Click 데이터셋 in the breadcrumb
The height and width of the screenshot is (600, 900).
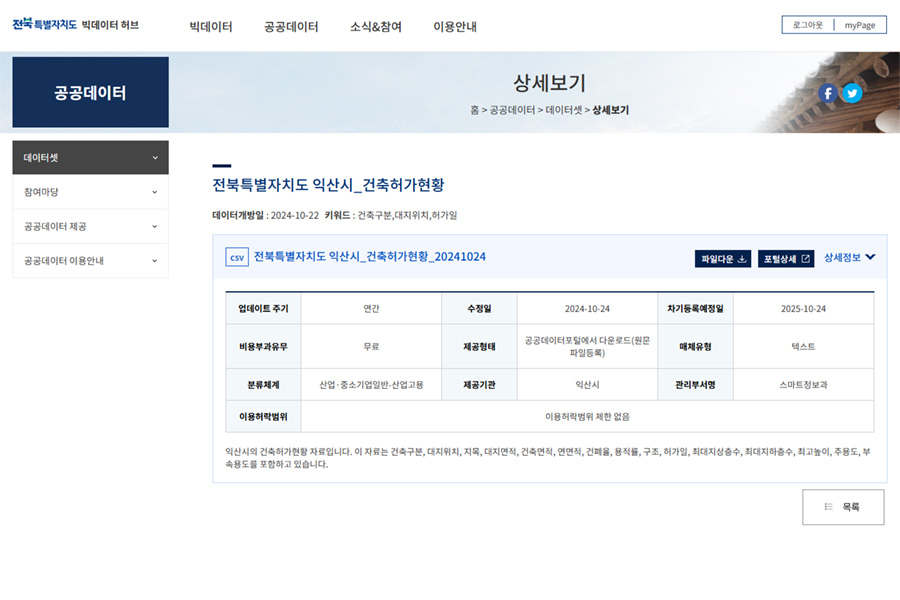pyautogui.click(x=564, y=110)
